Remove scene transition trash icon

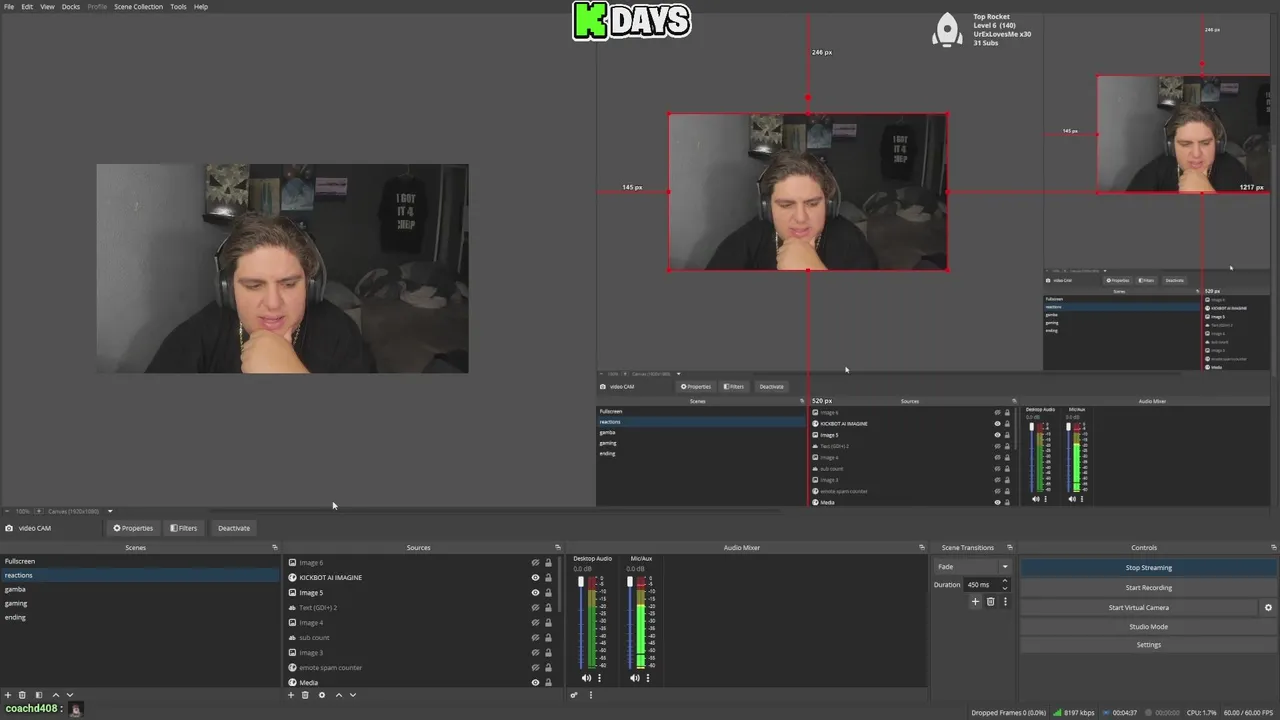point(990,601)
